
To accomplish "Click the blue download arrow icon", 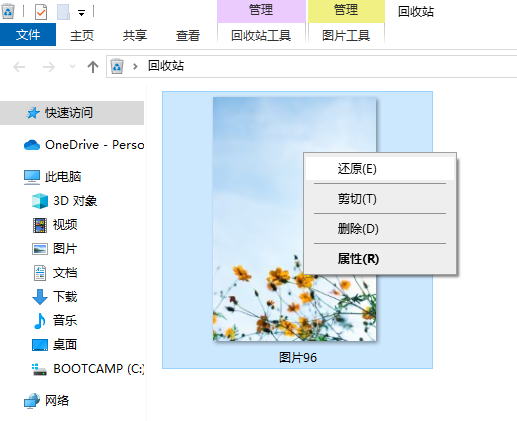I will [x=40, y=297].
